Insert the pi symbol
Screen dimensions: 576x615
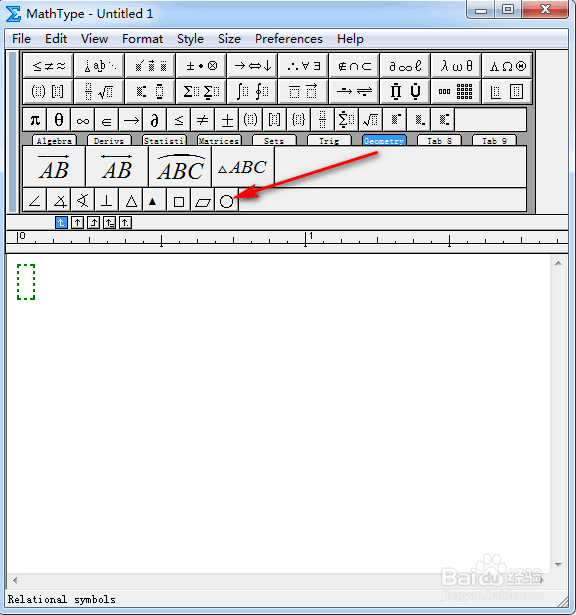[x=35, y=120]
